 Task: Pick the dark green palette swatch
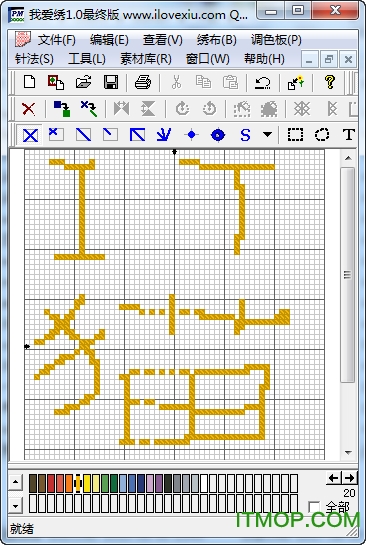(x=114, y=483)
